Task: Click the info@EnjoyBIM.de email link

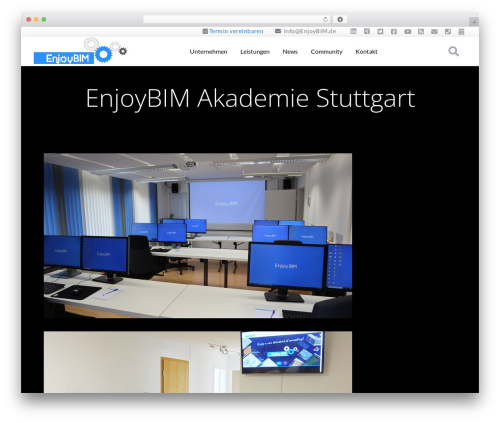Action: coord(310,31)
